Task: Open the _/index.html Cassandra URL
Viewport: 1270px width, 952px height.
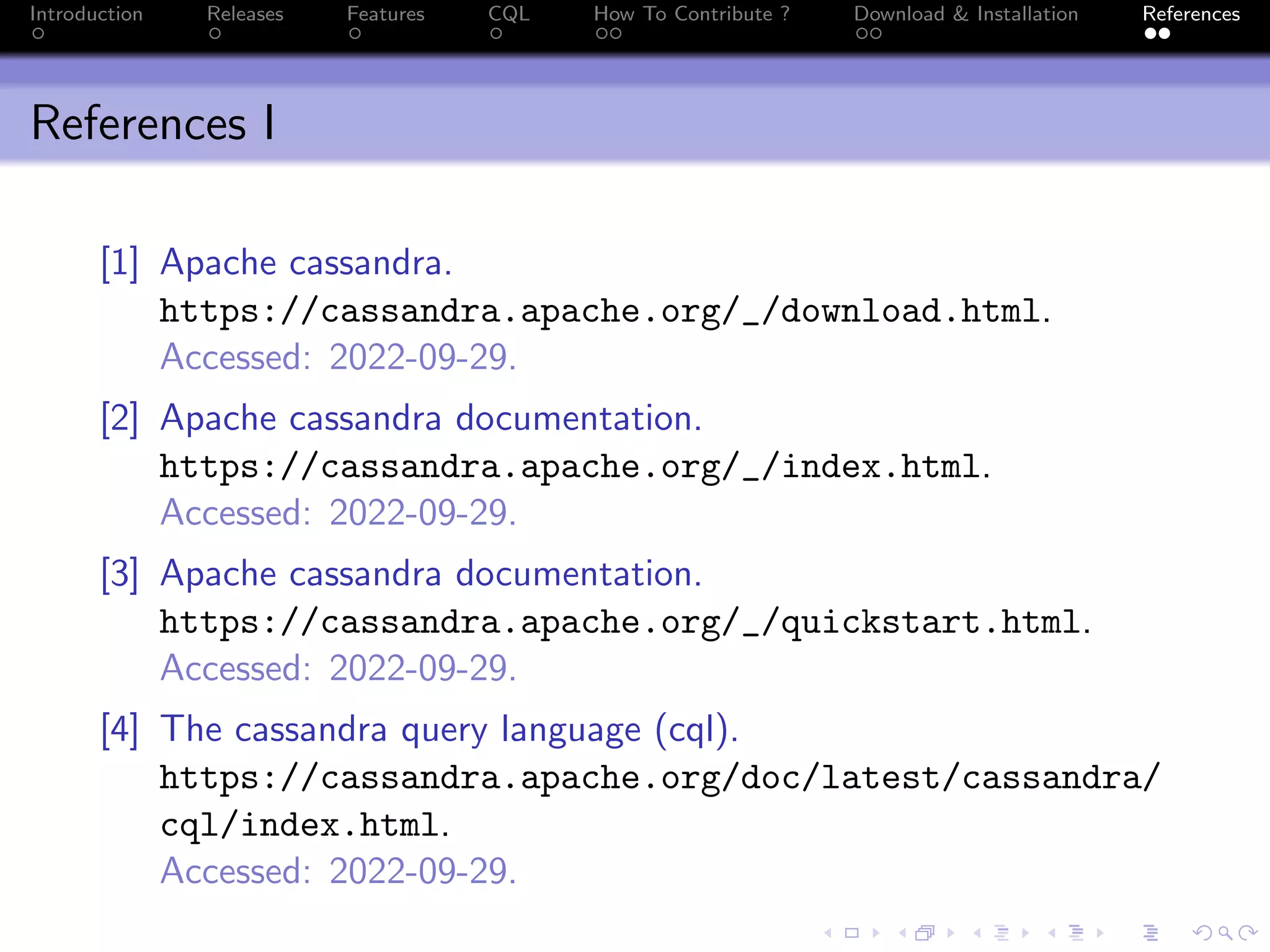Action: point(575,467)
